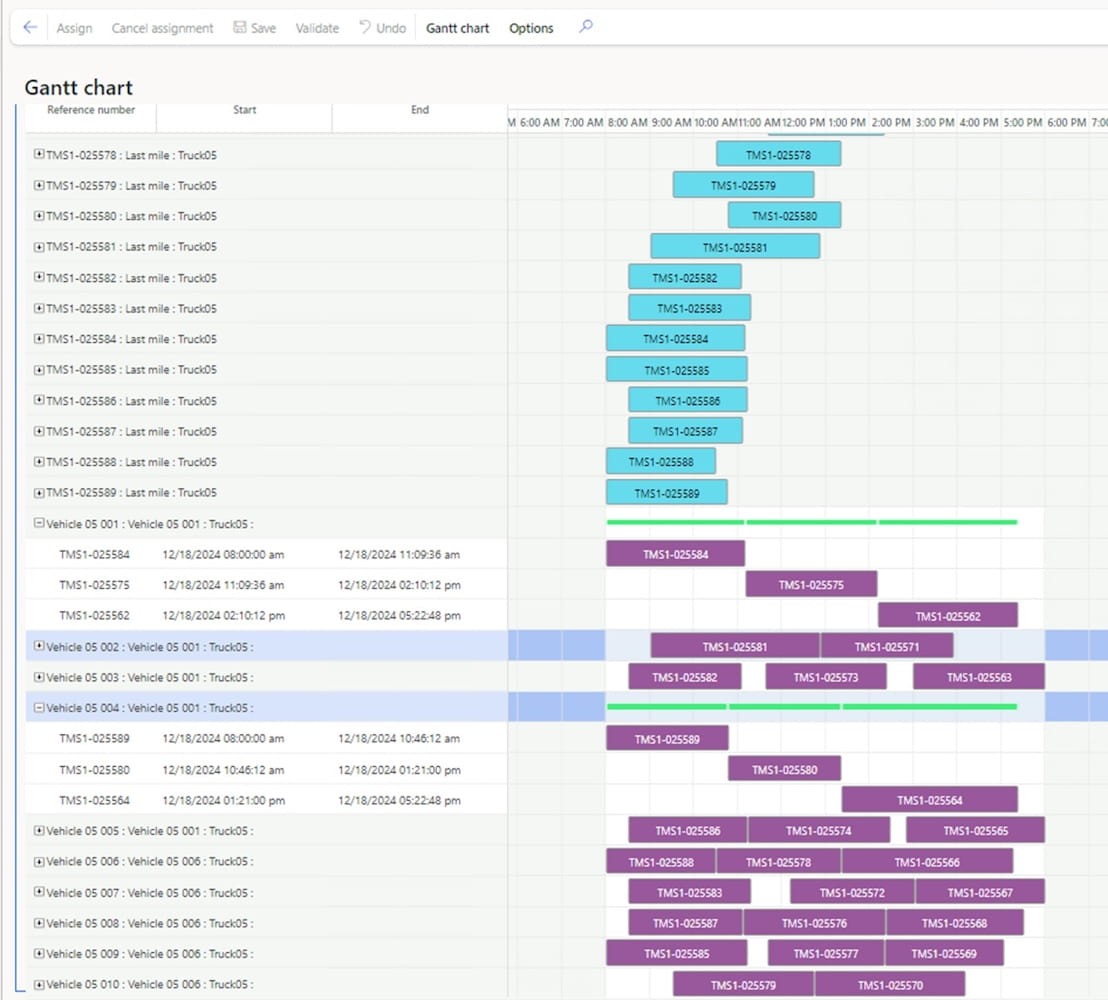Open the Options menu
Viewport: 1108px width, 1000px height.
point(531,28)
